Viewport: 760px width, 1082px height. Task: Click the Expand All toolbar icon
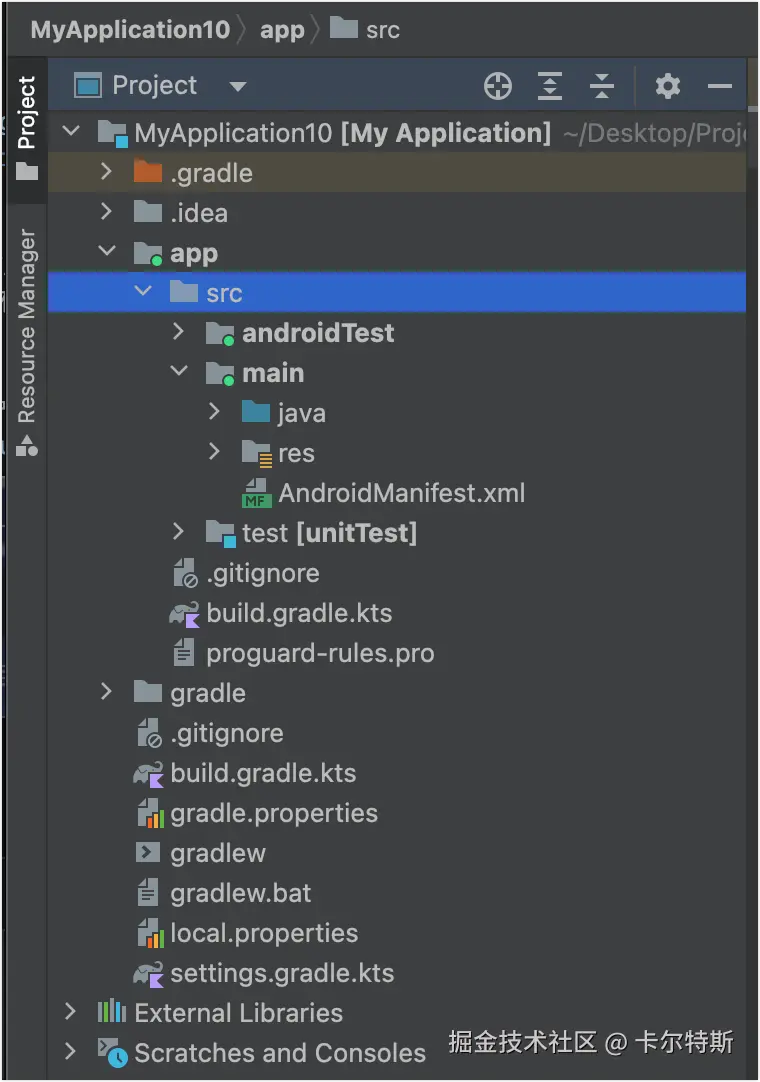549,87
